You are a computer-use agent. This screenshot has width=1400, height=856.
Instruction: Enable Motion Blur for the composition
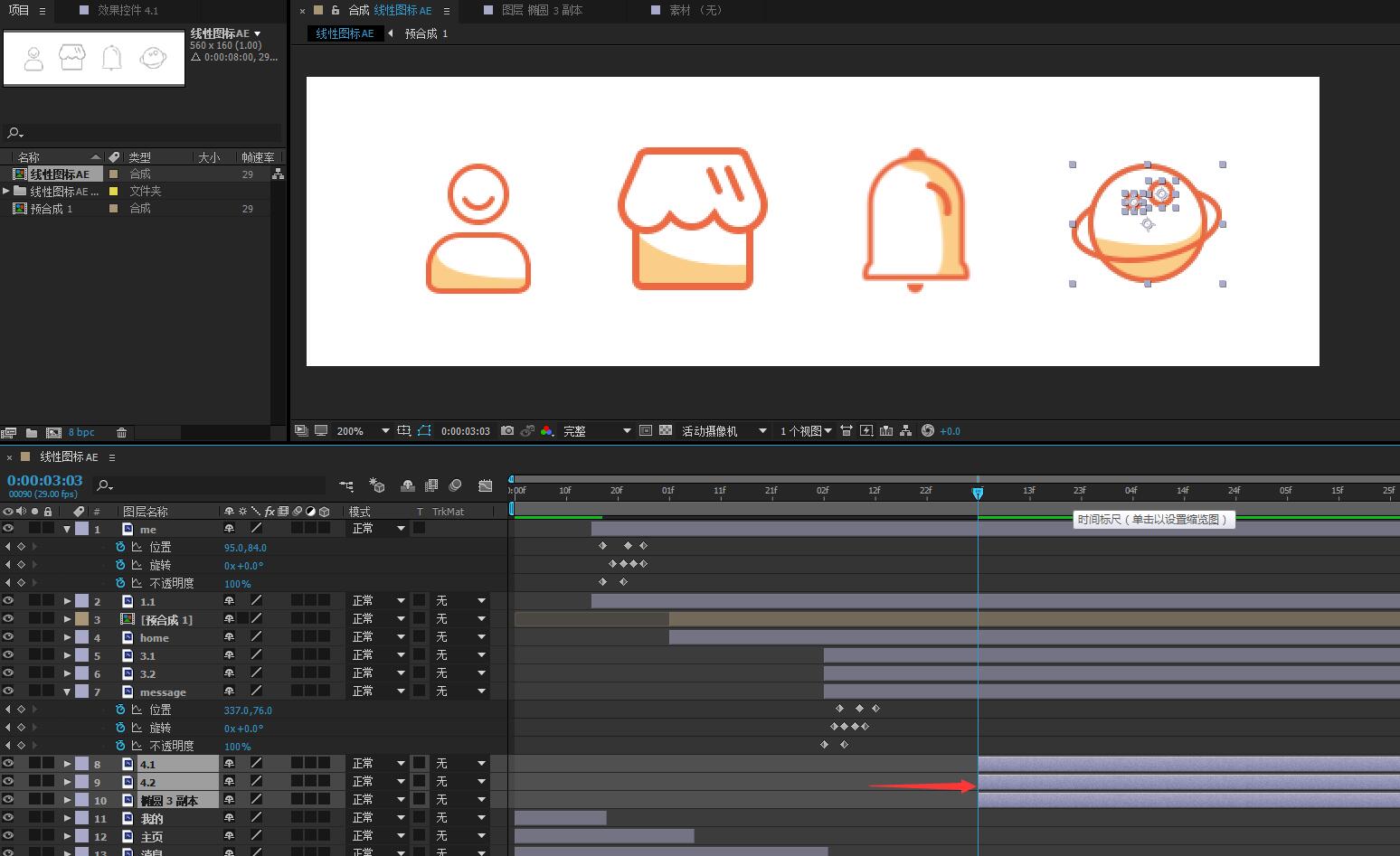456,485
